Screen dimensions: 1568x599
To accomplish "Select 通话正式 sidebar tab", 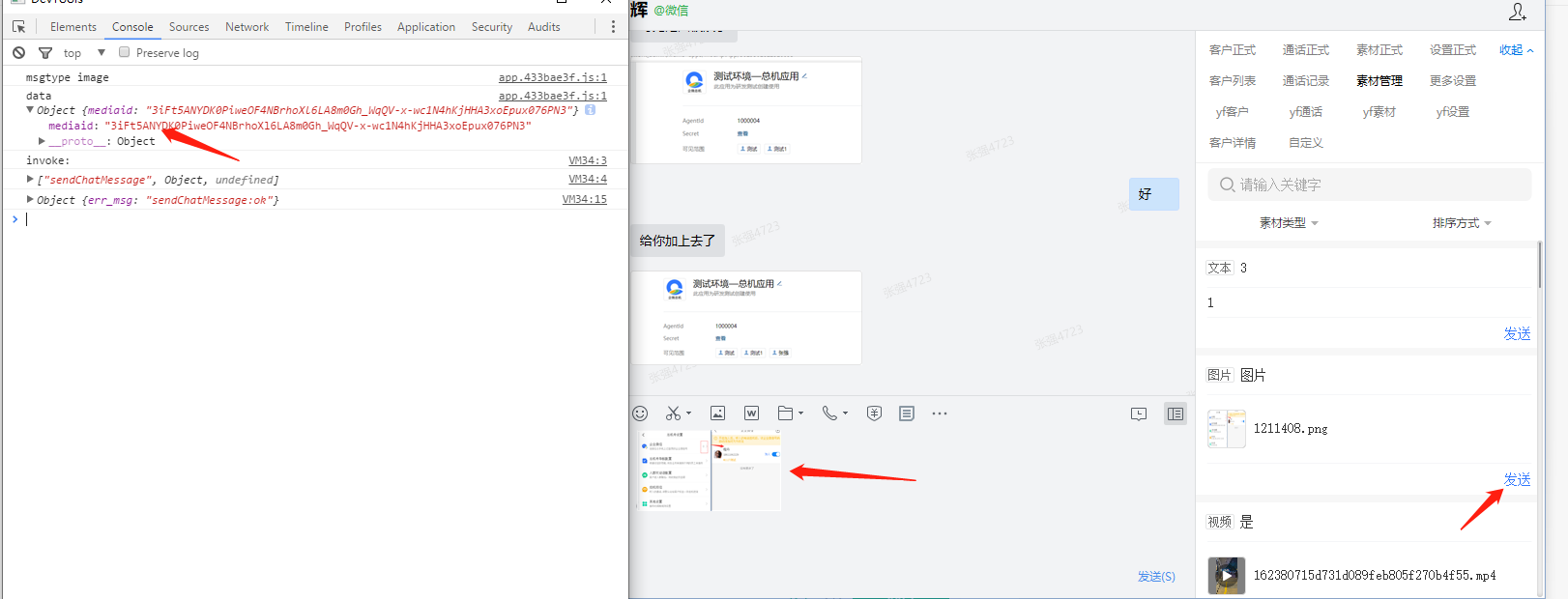I will click(1306, 50).
